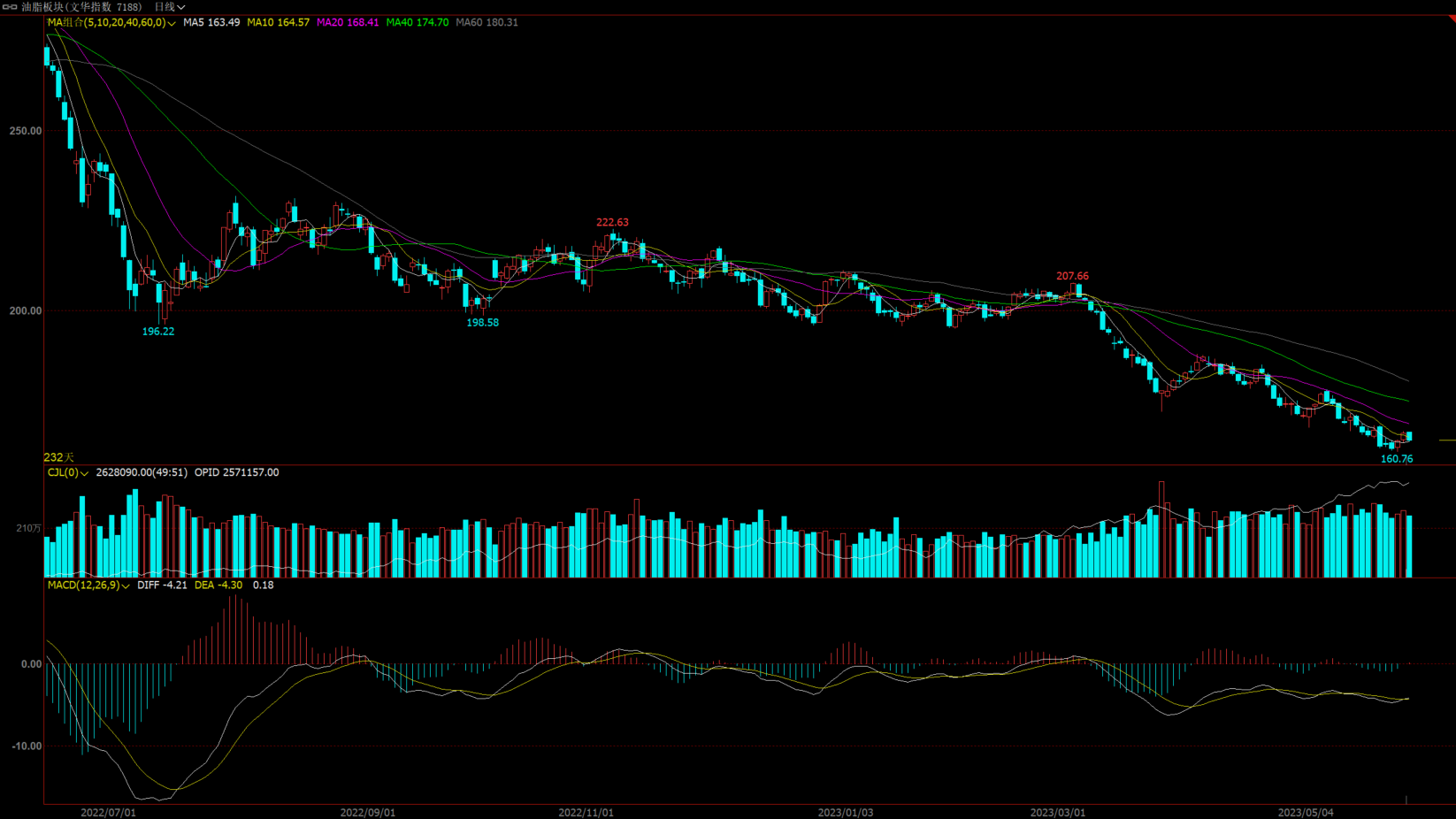The width and height of the screenshot is (1456, 819).
Task: Click the 207.66 high price marker
Action: pyautogui.click(x=1072, y=276)
